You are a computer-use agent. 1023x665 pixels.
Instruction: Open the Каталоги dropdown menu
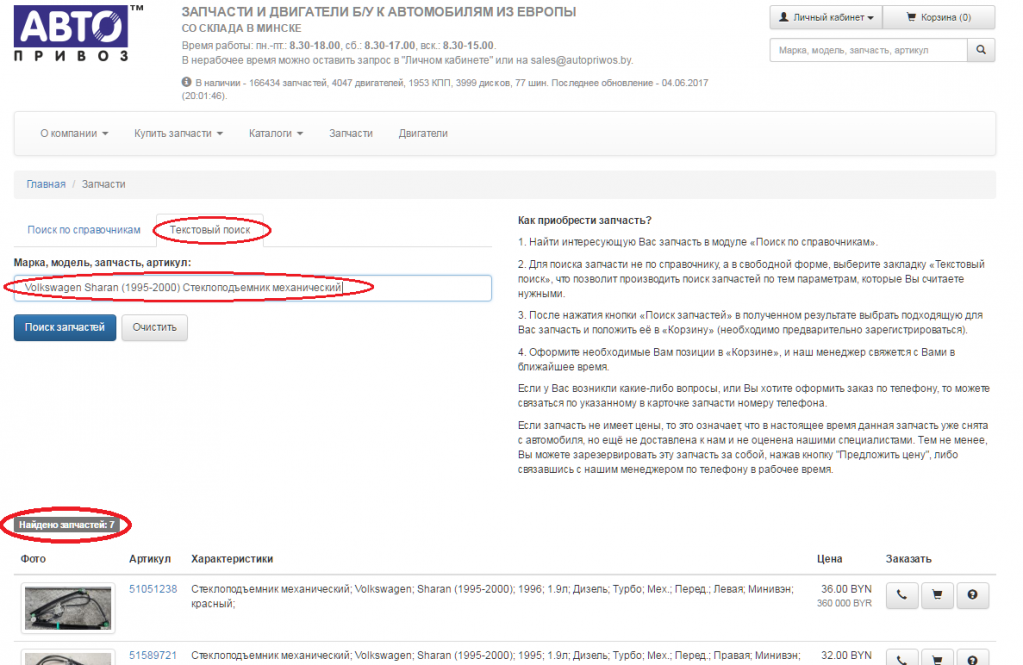tap(275, 133)
